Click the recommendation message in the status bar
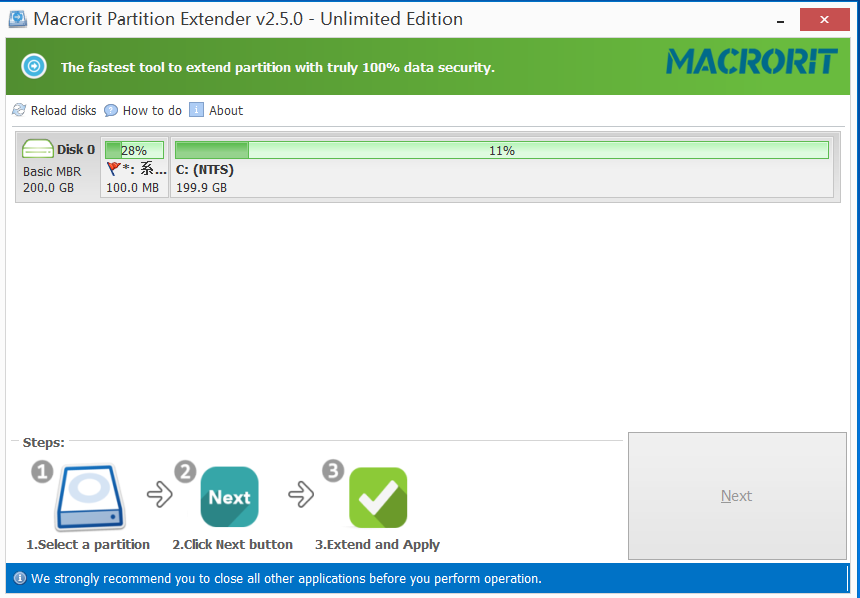The height and width of the screenshot is (598, 860). click(x=286, y=578)
